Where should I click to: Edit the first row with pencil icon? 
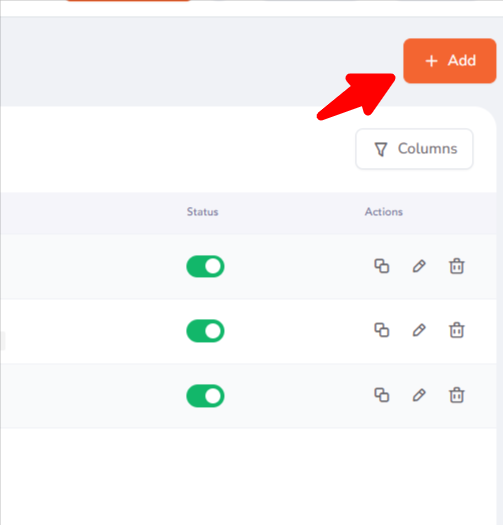click(419, 266)
